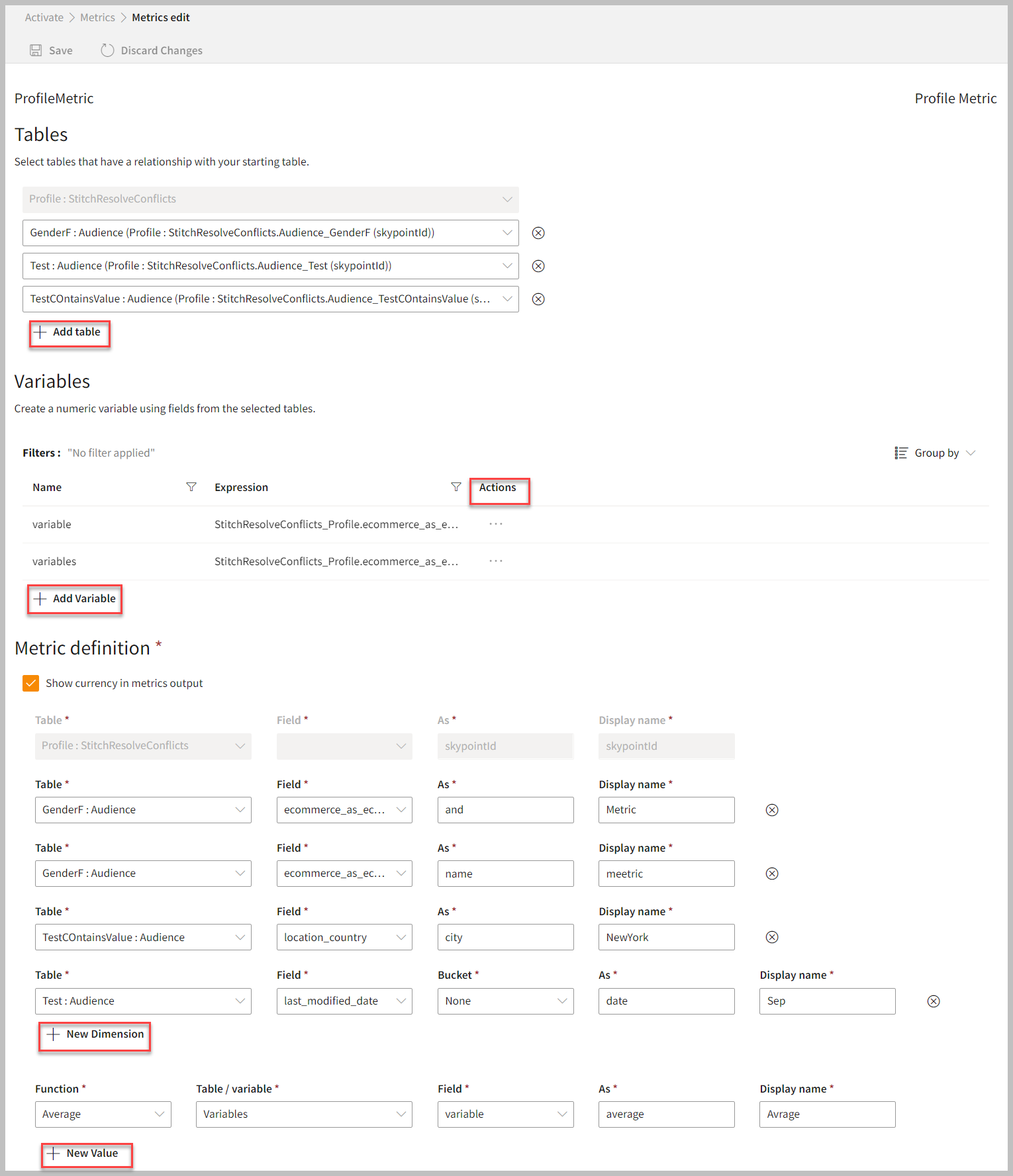Screen dimensions: 1013x1176
Task: Click the Name column header
Action: click(47, 487)
